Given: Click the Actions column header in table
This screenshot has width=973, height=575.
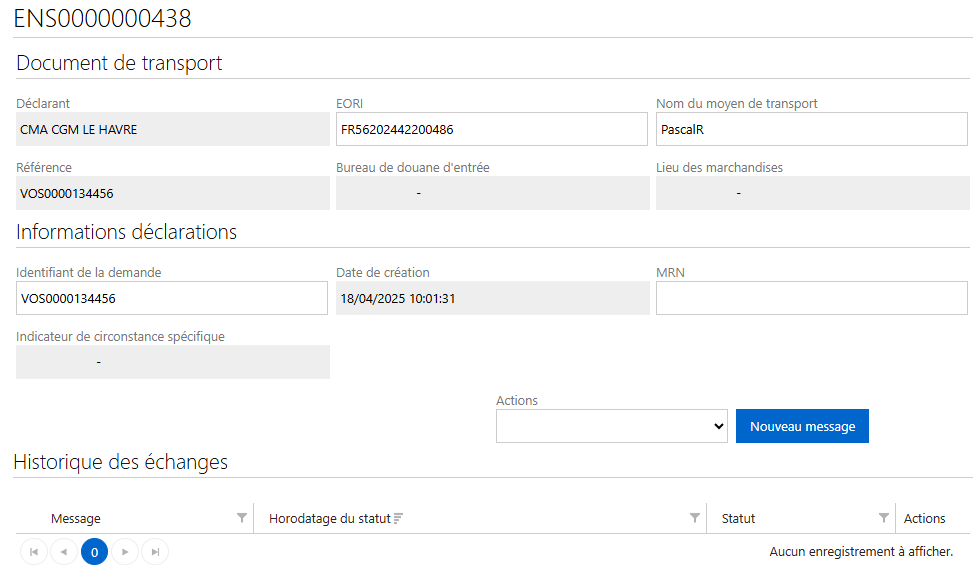Looking at the screenshot, I should [x=925, y=519].
